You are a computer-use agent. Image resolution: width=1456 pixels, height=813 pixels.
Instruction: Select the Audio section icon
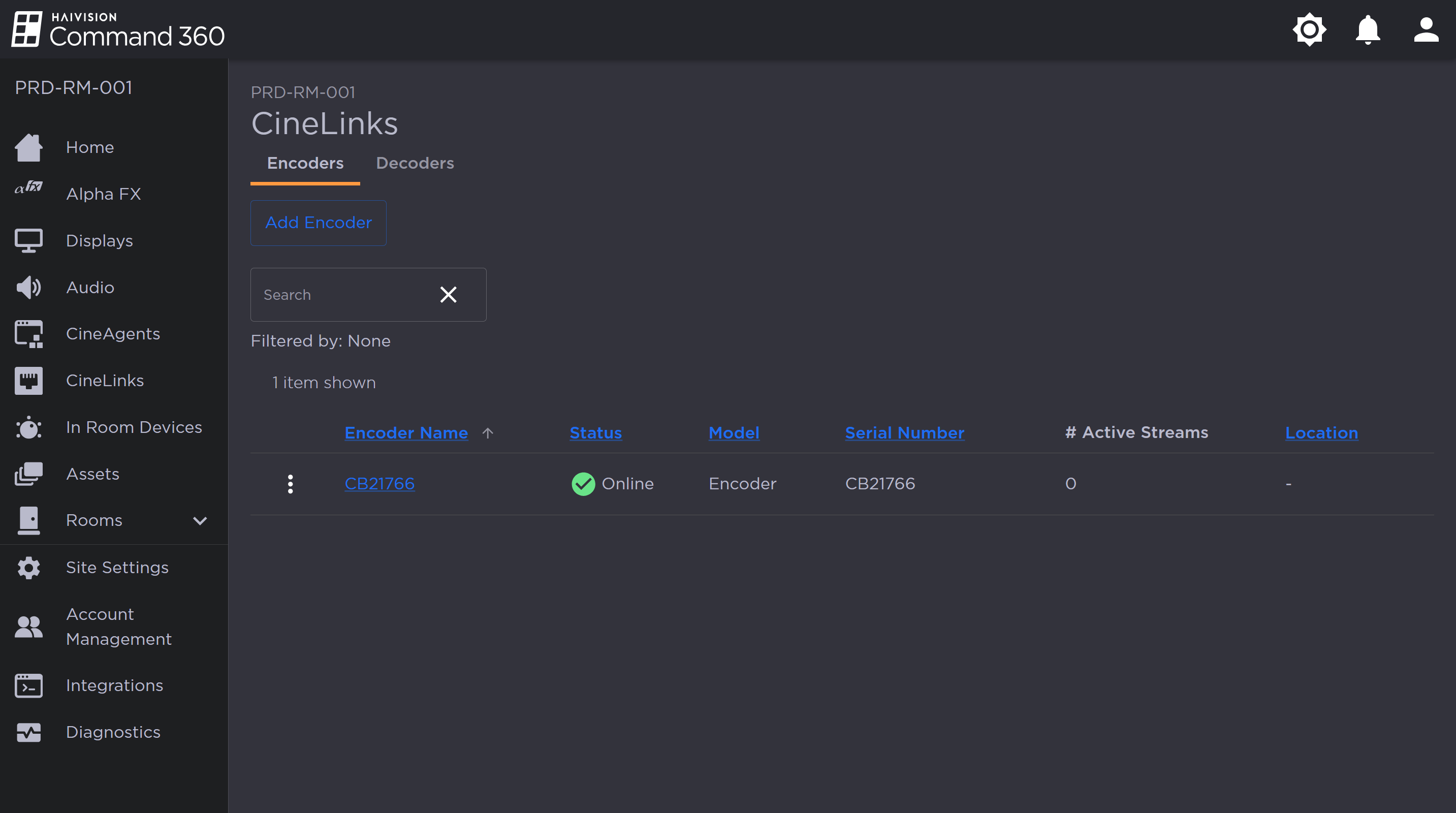click(x=28, y=287)
